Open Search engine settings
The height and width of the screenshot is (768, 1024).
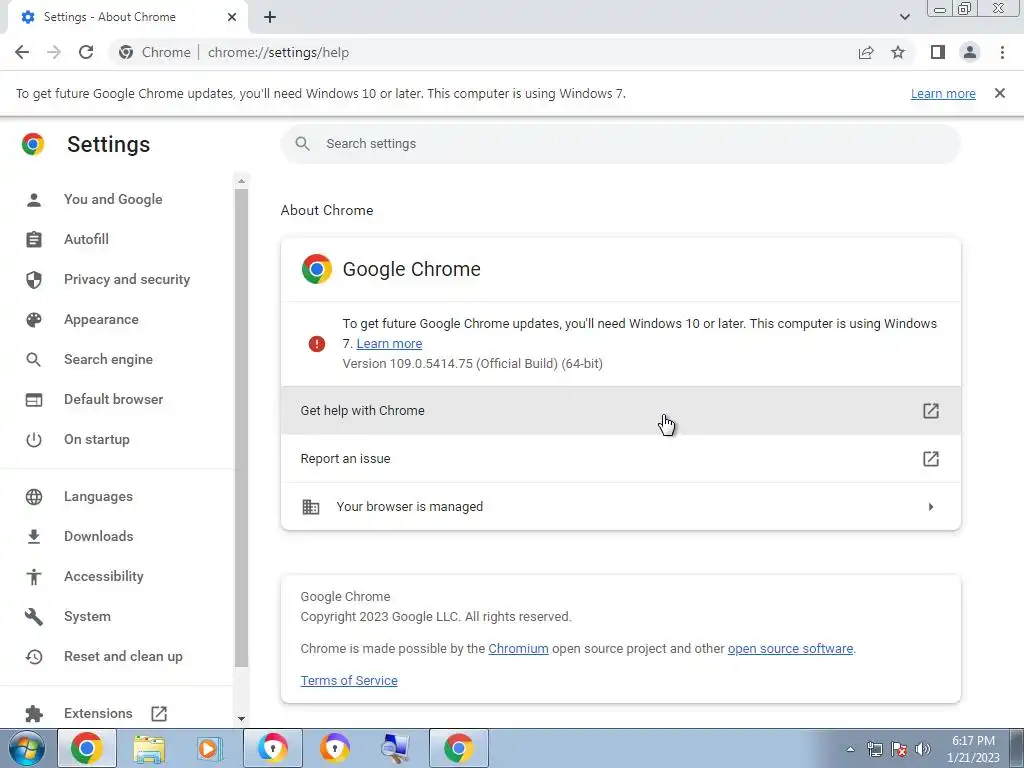[108, 359]
